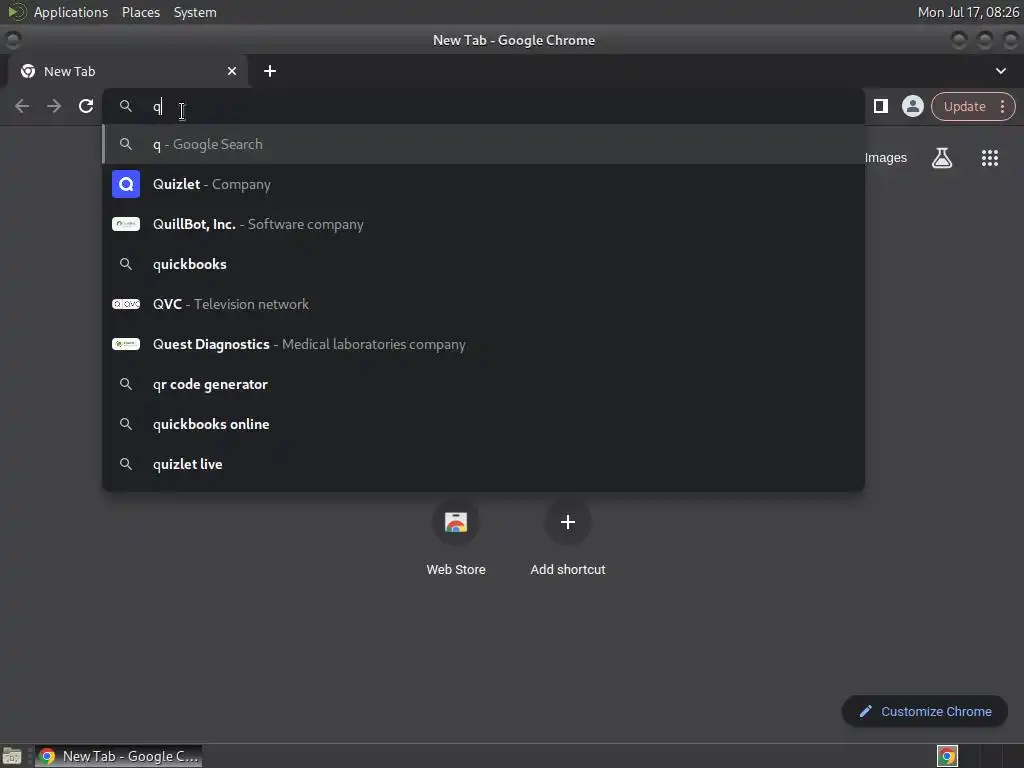Reload the page with the refresh icon
This screenshot has width=1024, height=768.
coord(86,106)
